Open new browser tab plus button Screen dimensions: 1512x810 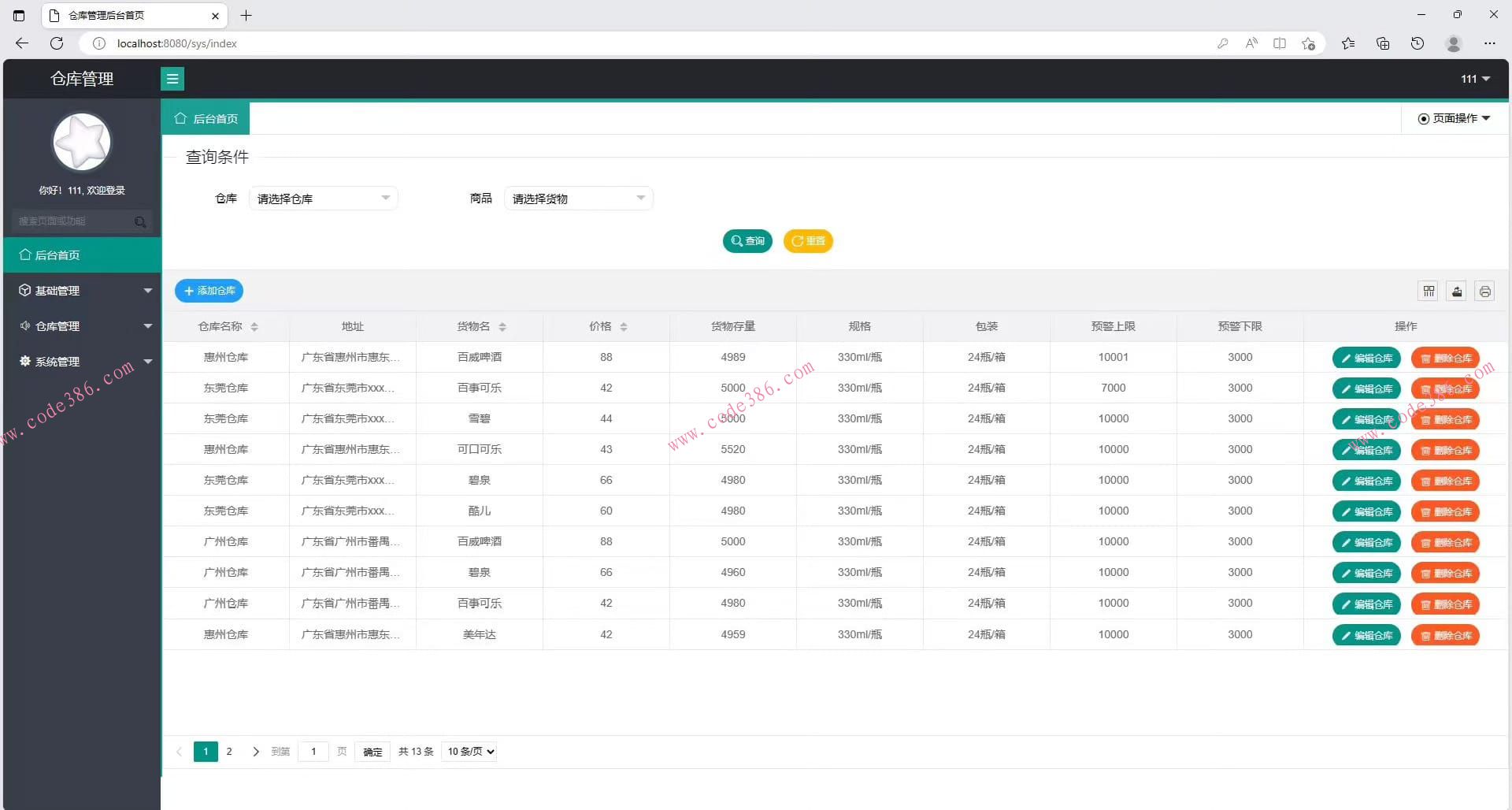(246, 15)
